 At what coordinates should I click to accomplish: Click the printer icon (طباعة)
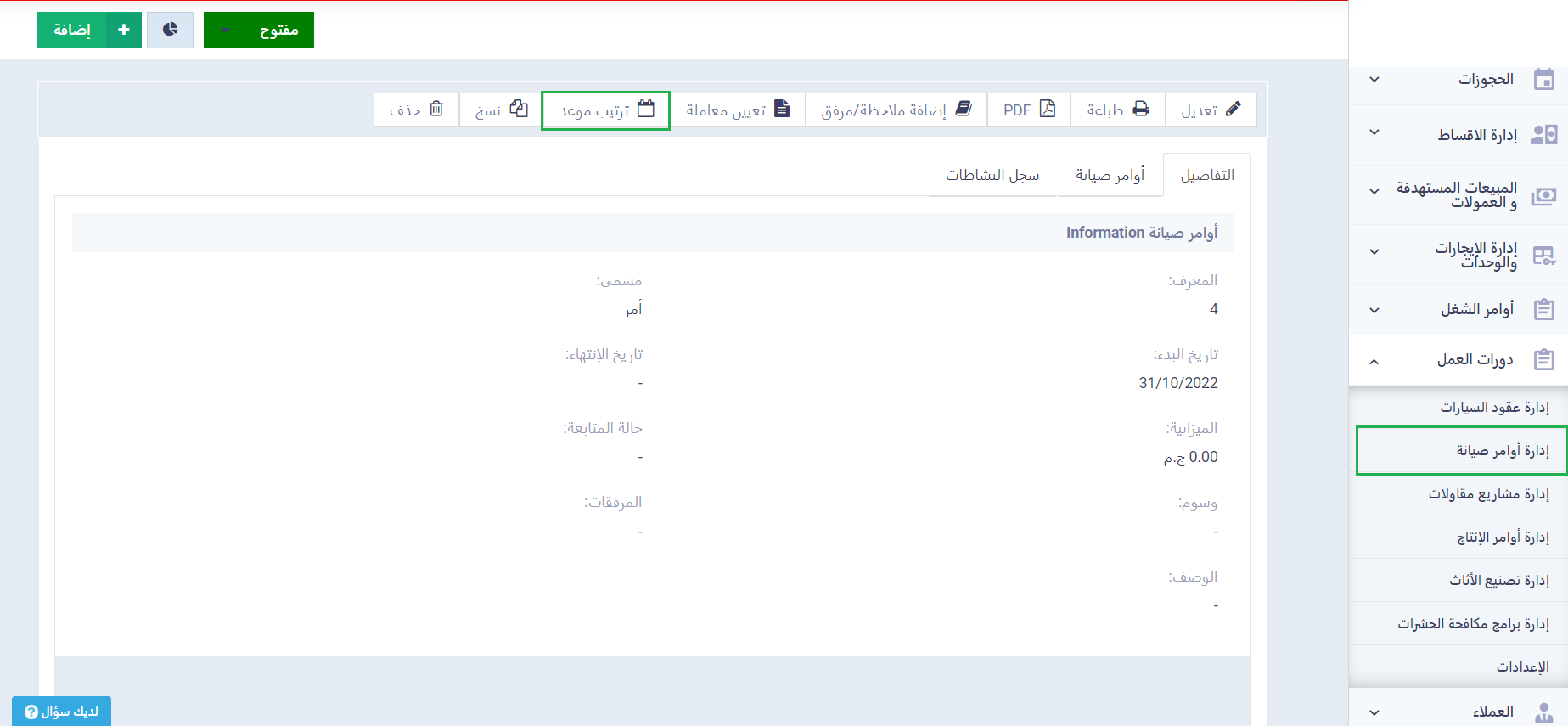[1141, 109]
